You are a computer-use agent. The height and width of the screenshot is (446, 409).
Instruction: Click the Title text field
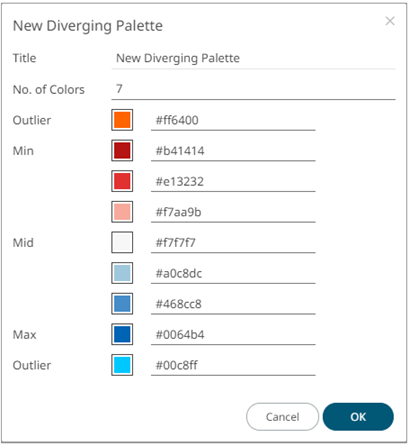pyautogui.click(x=253, y=59)
